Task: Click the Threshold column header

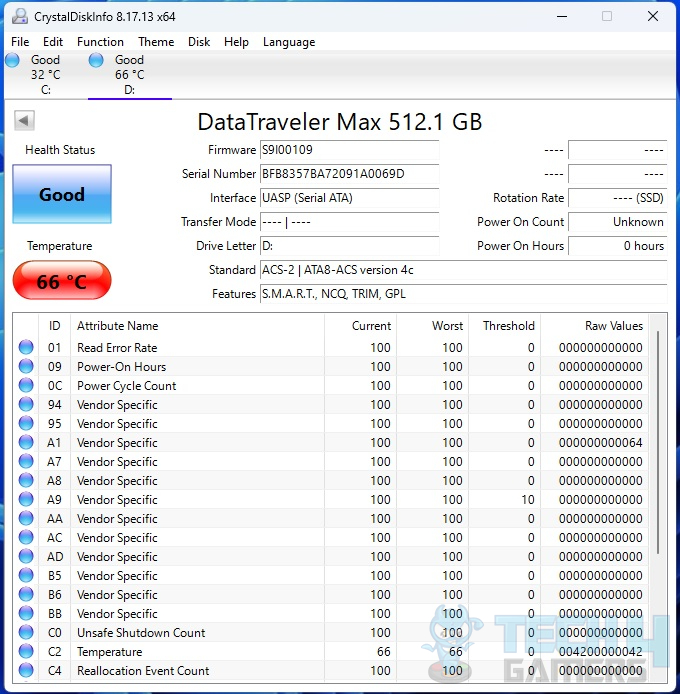Action: coord(505,326)
